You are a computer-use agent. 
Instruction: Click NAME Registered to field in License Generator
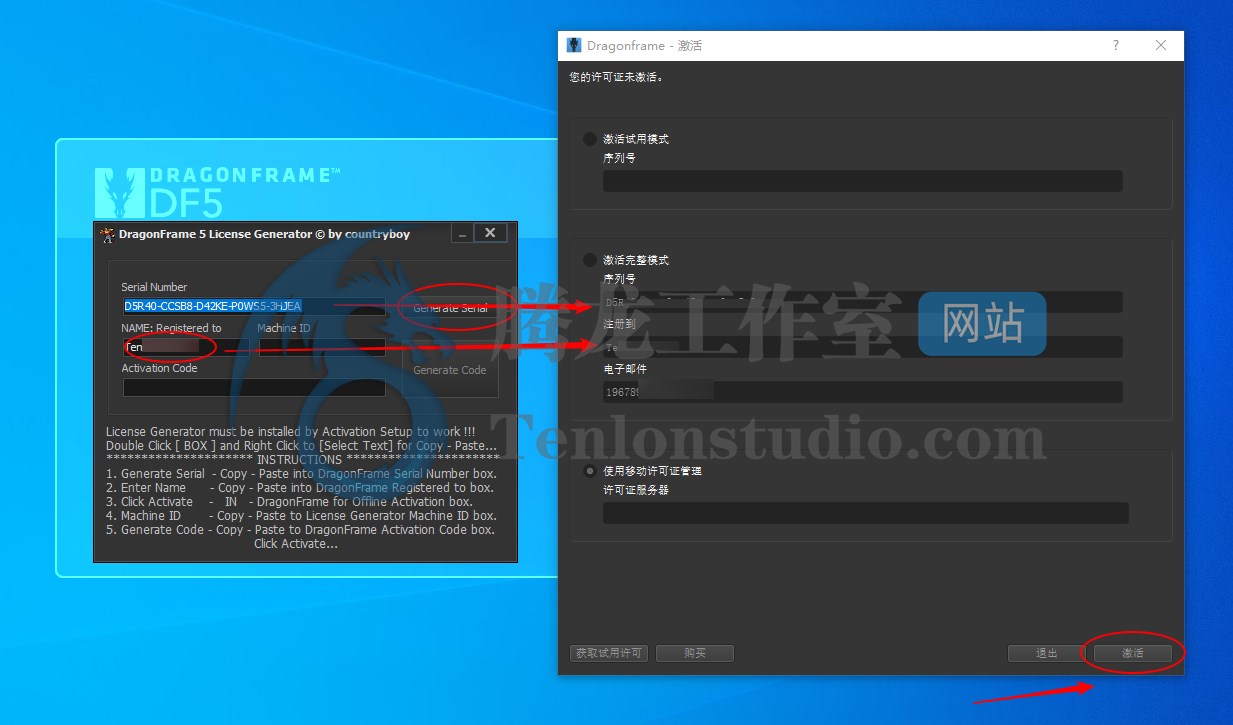(186, 347)
